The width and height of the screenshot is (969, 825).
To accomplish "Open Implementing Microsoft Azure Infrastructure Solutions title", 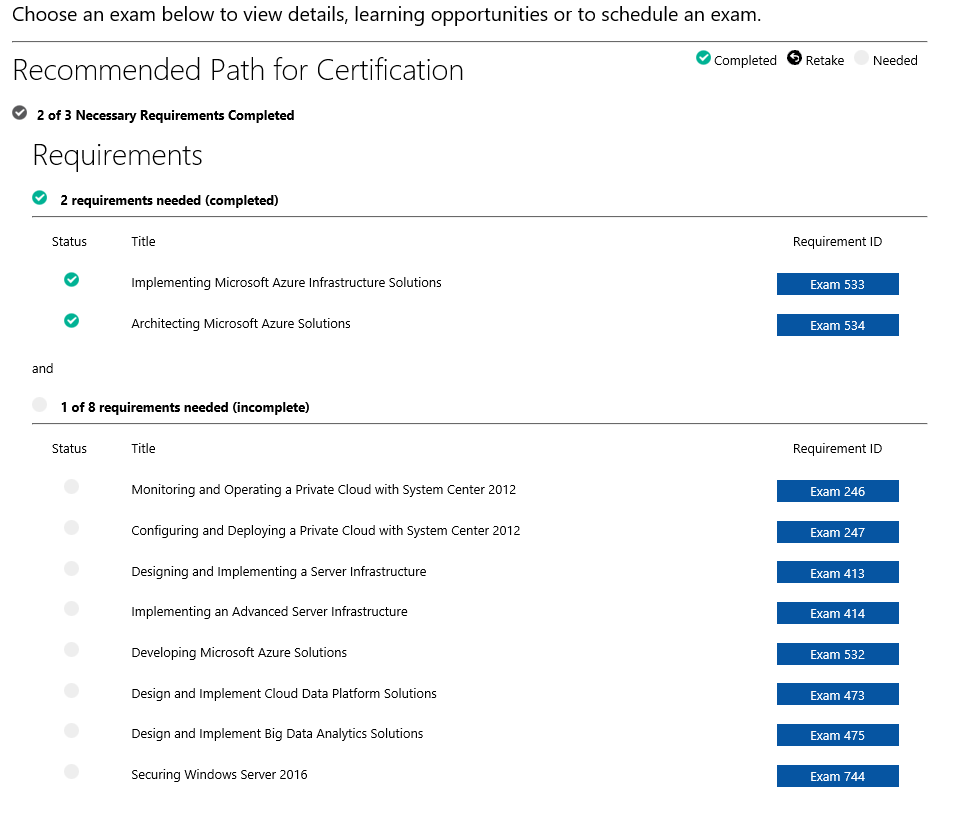I will pos(286,283).
